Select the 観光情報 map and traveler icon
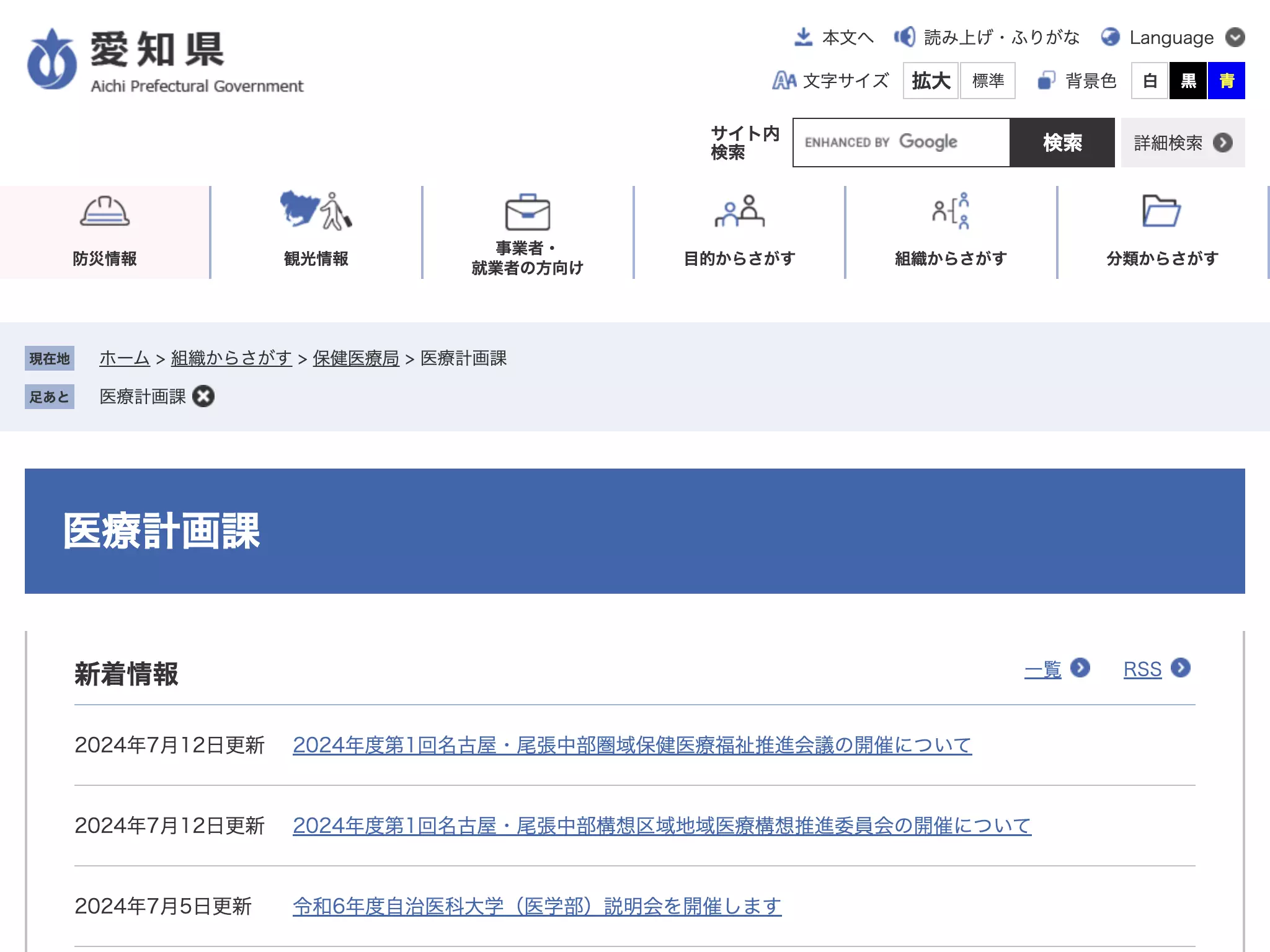Image resolution: width=1270 pixels, height=952 pixels. pyautogui.click(x=316, y=211)
